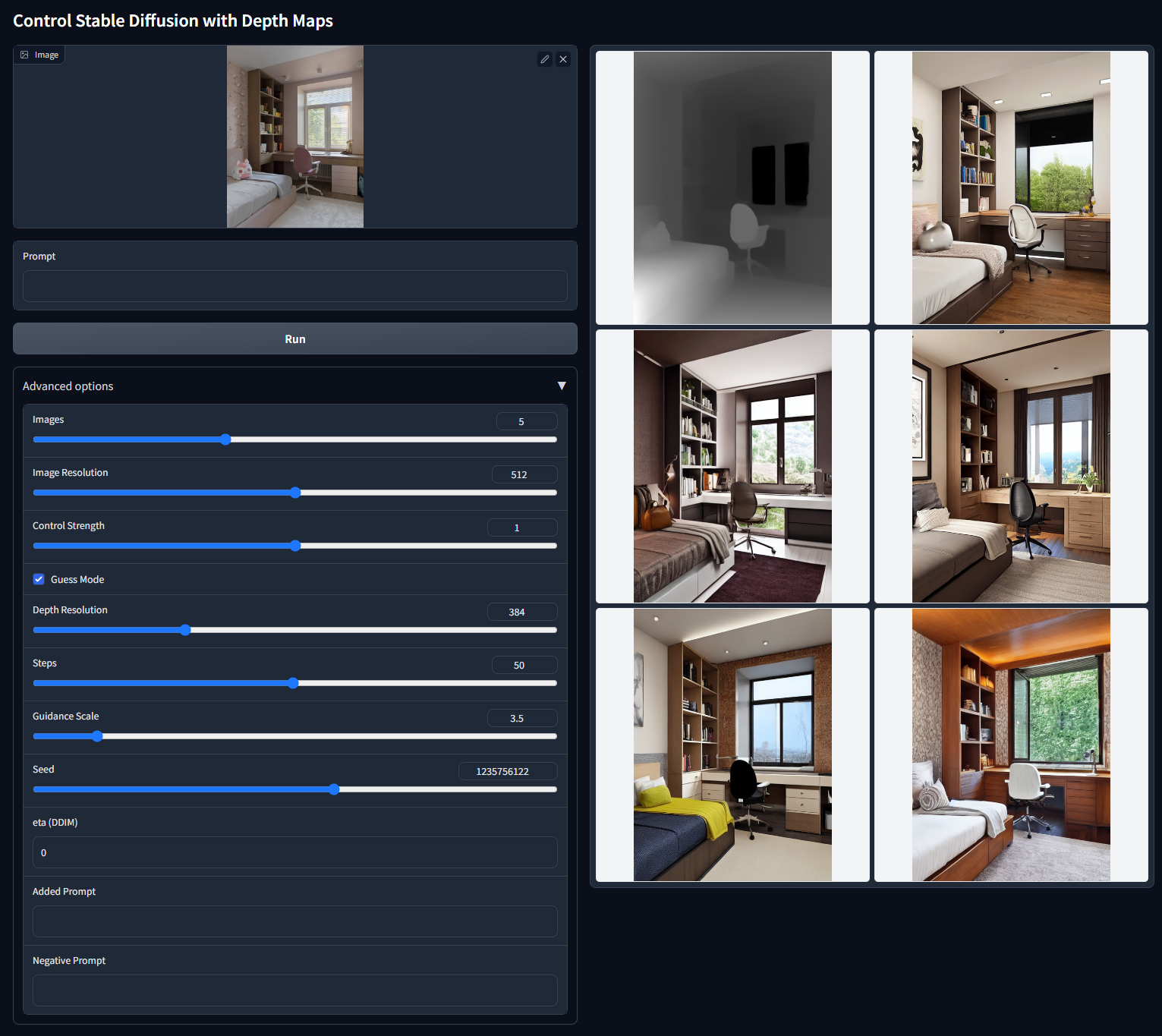Click the pencil edit icon on input image
Image resolution: width=1162 pixels, height=1036 pixels.
click(544, 59)
